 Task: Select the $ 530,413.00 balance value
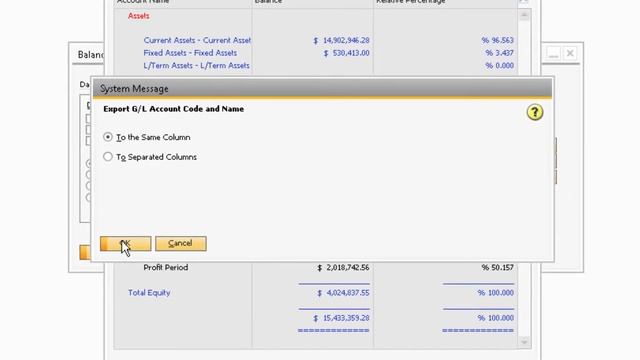tap(346, 53)
